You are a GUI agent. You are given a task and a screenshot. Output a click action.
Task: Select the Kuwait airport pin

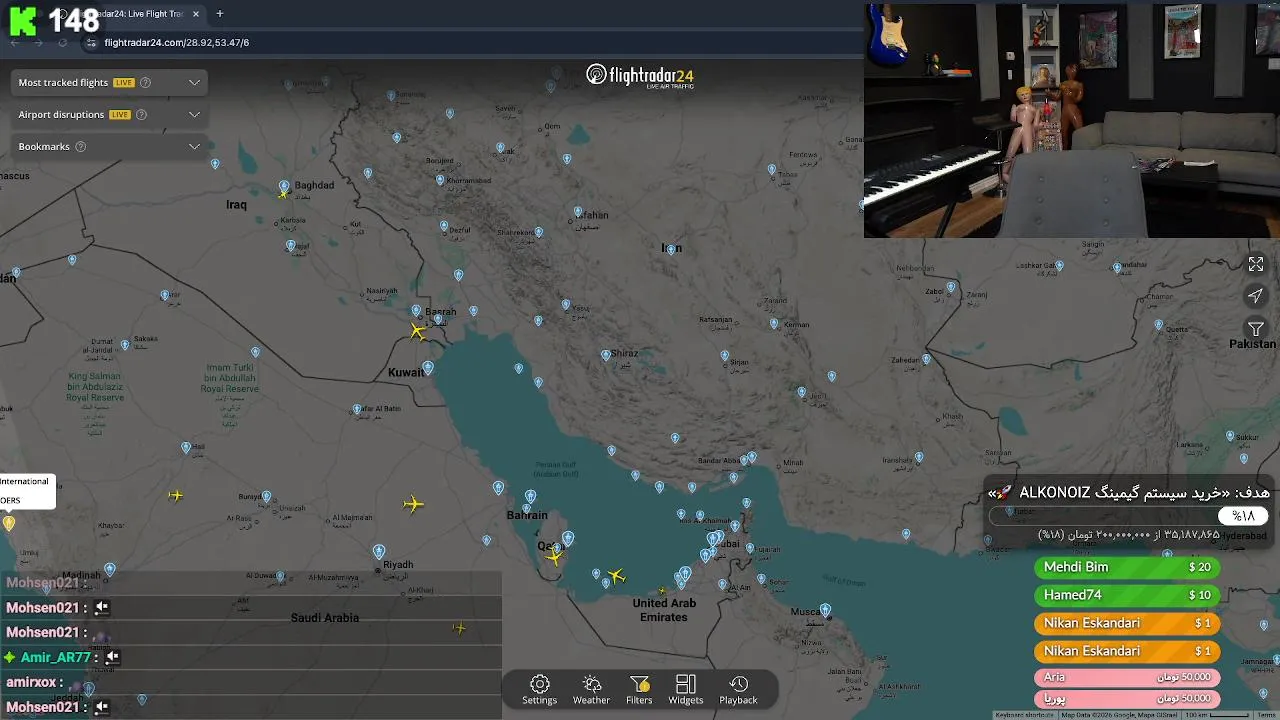[x=428, y=369]
